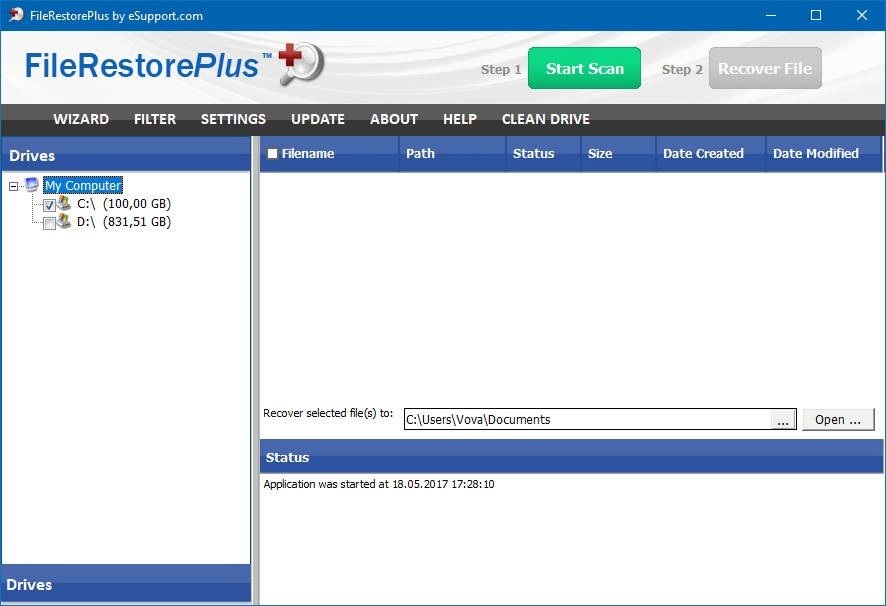Image resolution: width=886 pixels, height=606 pixels.
Task: Click the green Start Scan button
Action: (x=584, y=68)
